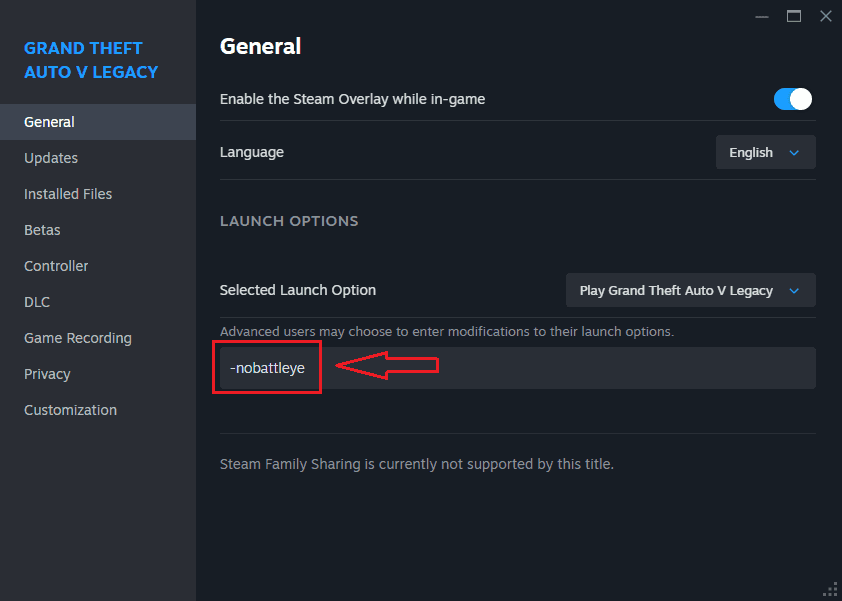Open the English language dropdown

[x=765, y=153]
